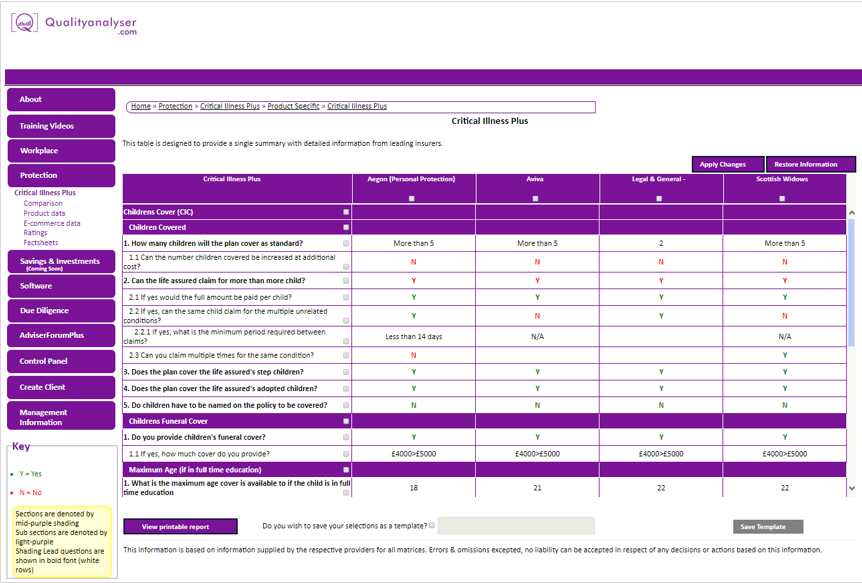Screen dimensions: 862x583
Task: Click the Protection breadcrumb link
Action: pyautogui.click(x=175, y=106)
